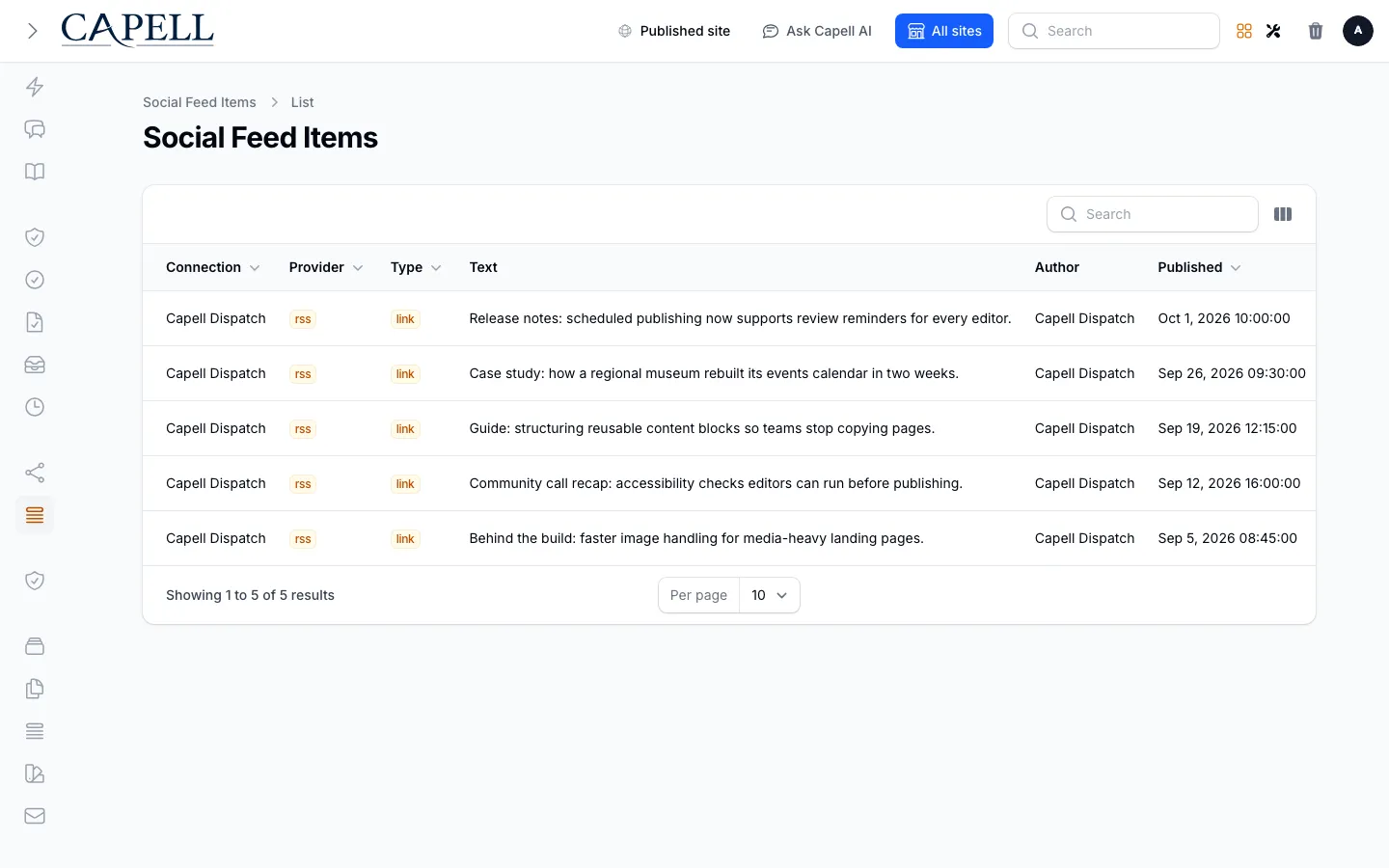This screenshot has height=868, width=1389.
Task: Open the envelope mail sidebar icon
Action: click(x=35, y=816)
